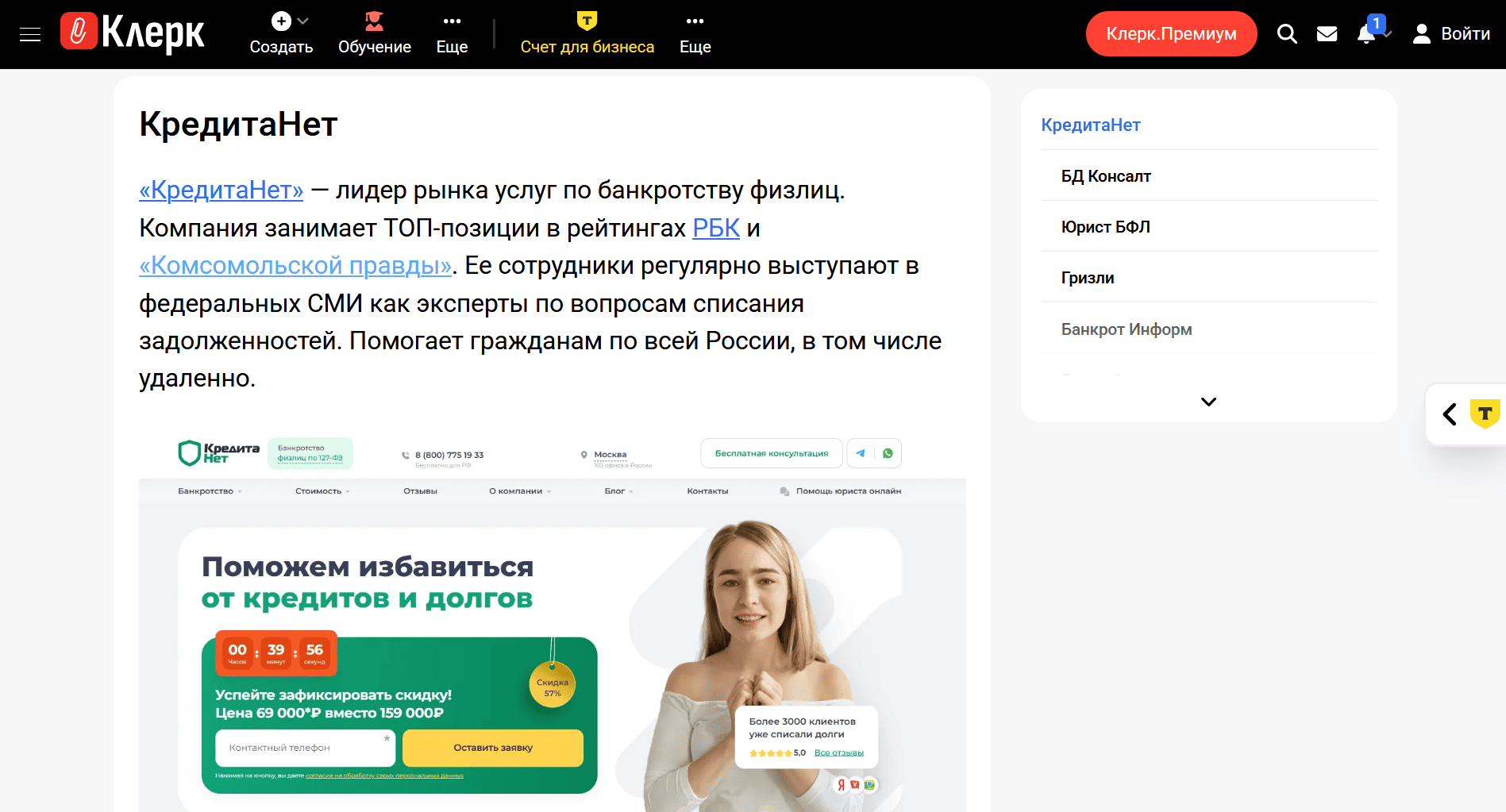Click the Клерк logo

tap(133, 33)
